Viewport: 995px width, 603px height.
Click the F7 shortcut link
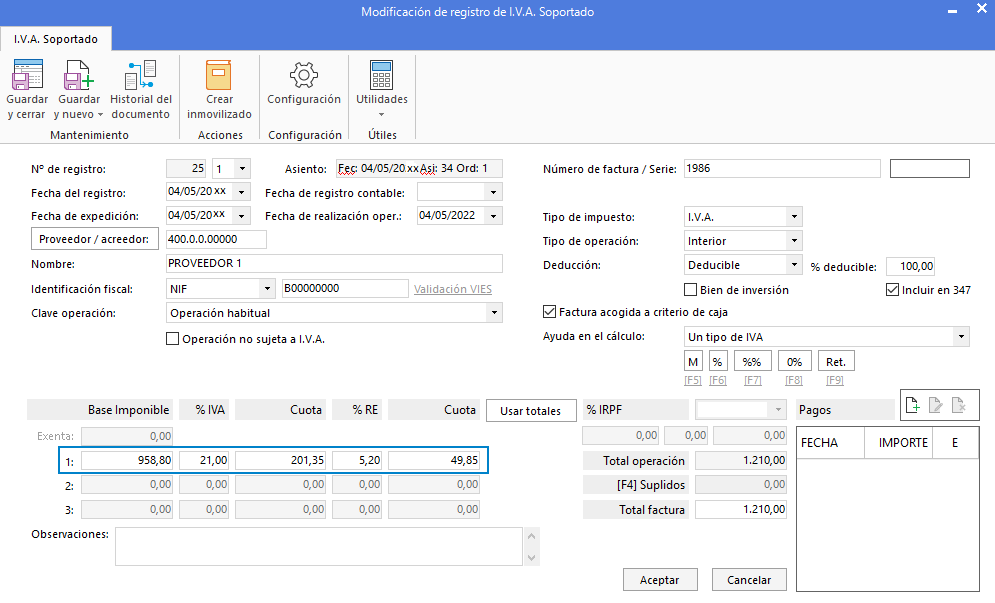tap(753, 380)
